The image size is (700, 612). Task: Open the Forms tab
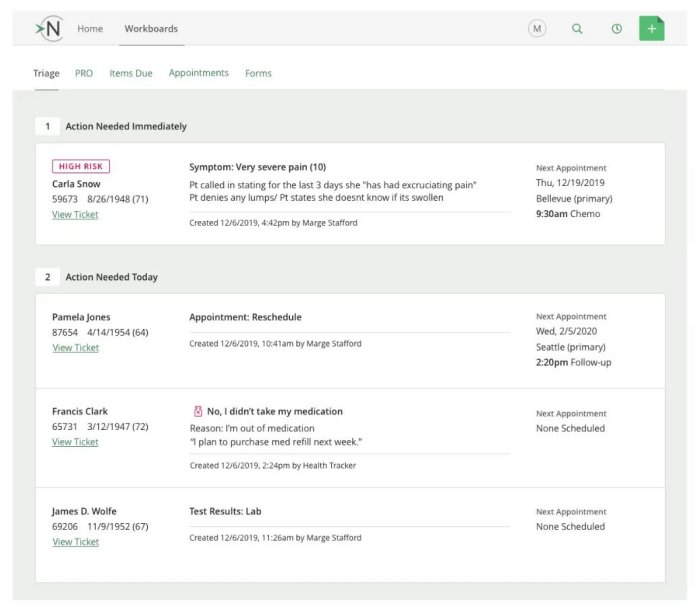coord(258,73)
